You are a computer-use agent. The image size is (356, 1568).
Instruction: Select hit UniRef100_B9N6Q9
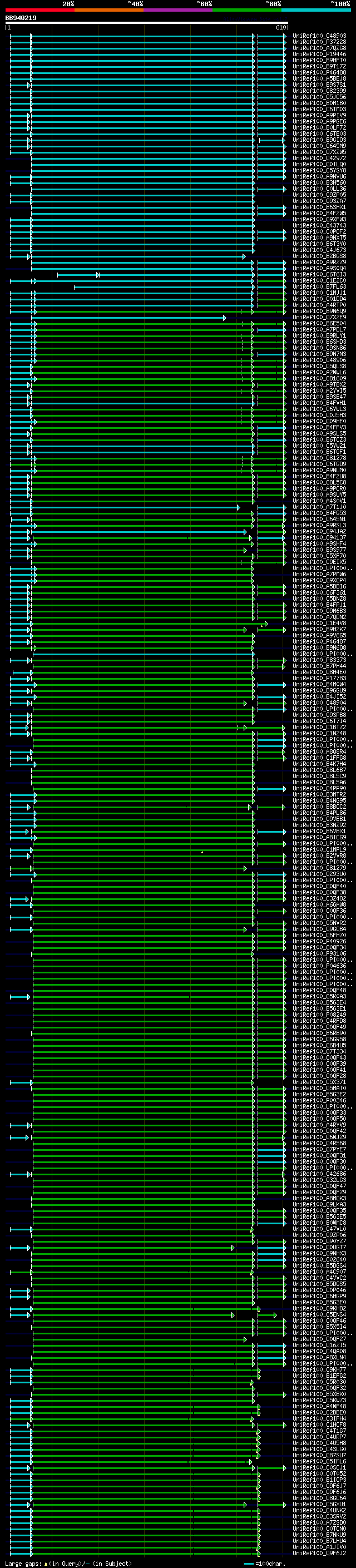(319, 311)
